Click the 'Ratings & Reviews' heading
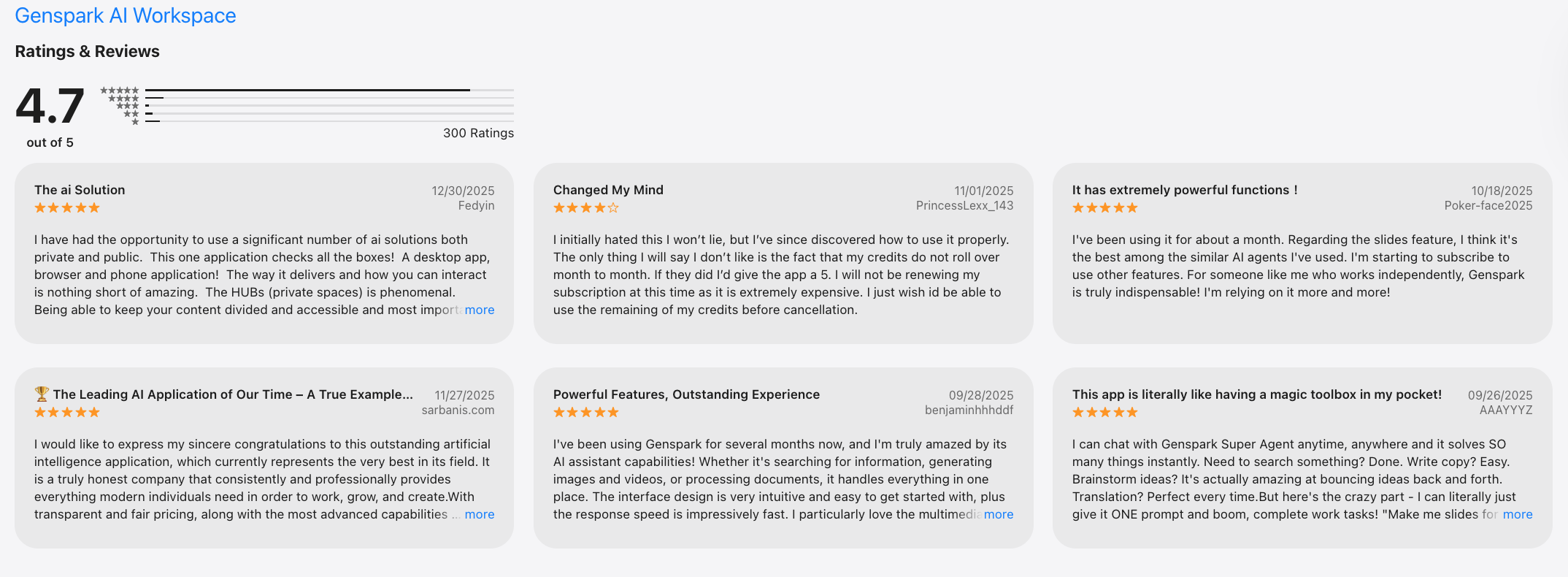 87,51
